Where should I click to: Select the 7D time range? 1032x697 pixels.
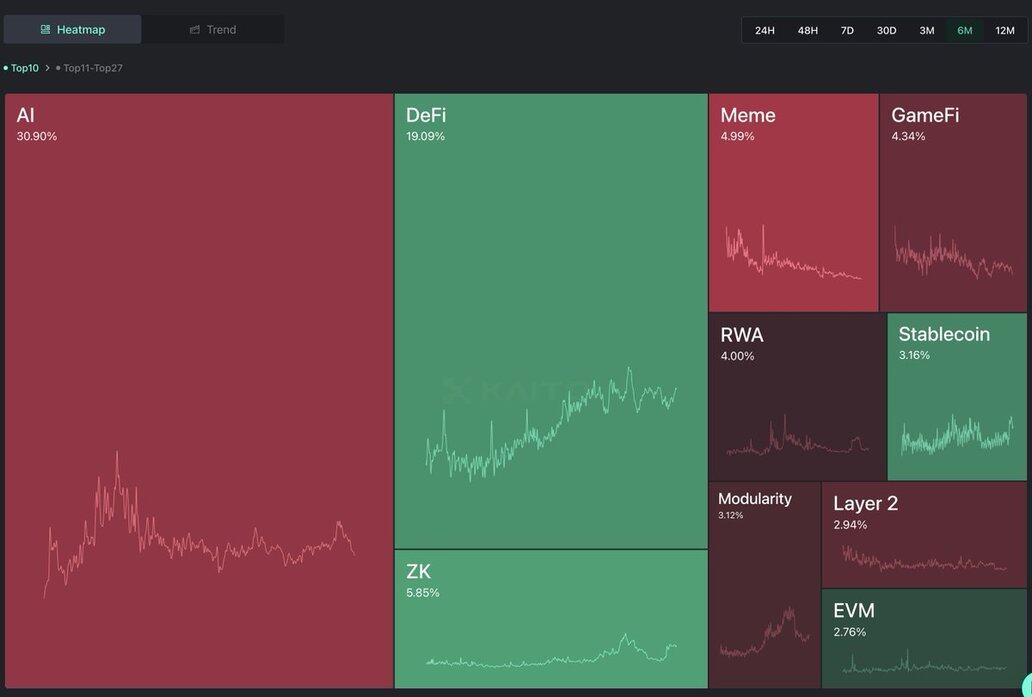(847, 30)
